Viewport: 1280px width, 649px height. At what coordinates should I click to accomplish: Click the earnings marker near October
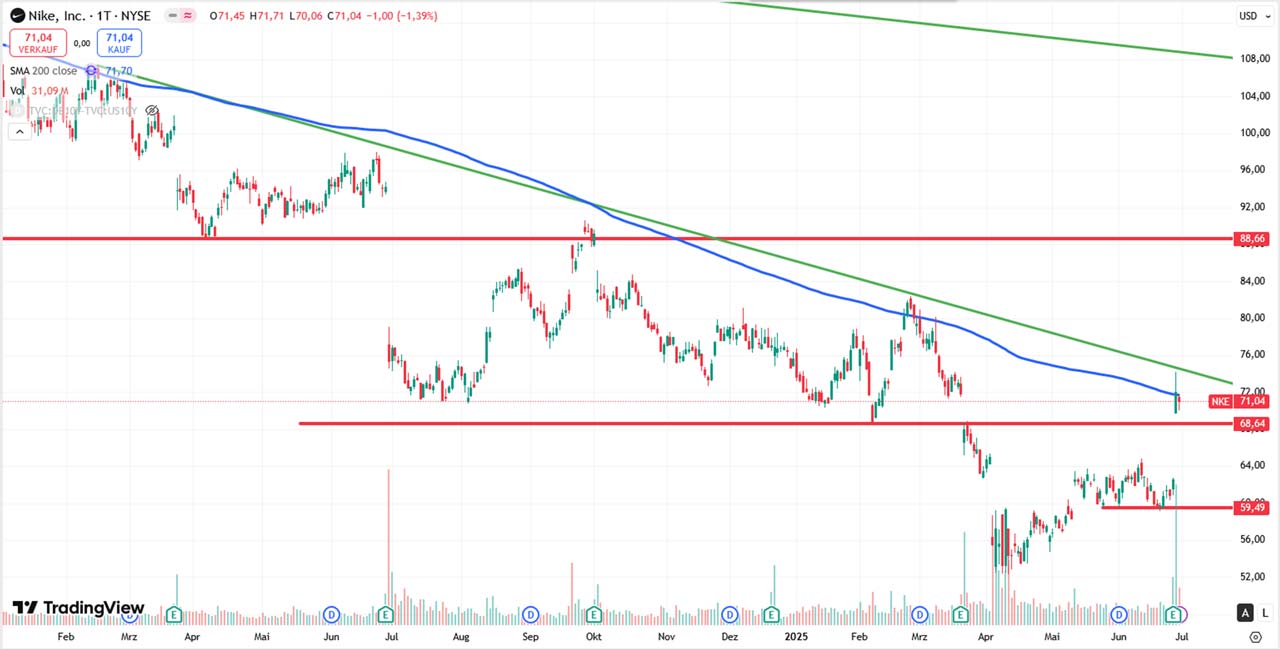tap(594, 613)
